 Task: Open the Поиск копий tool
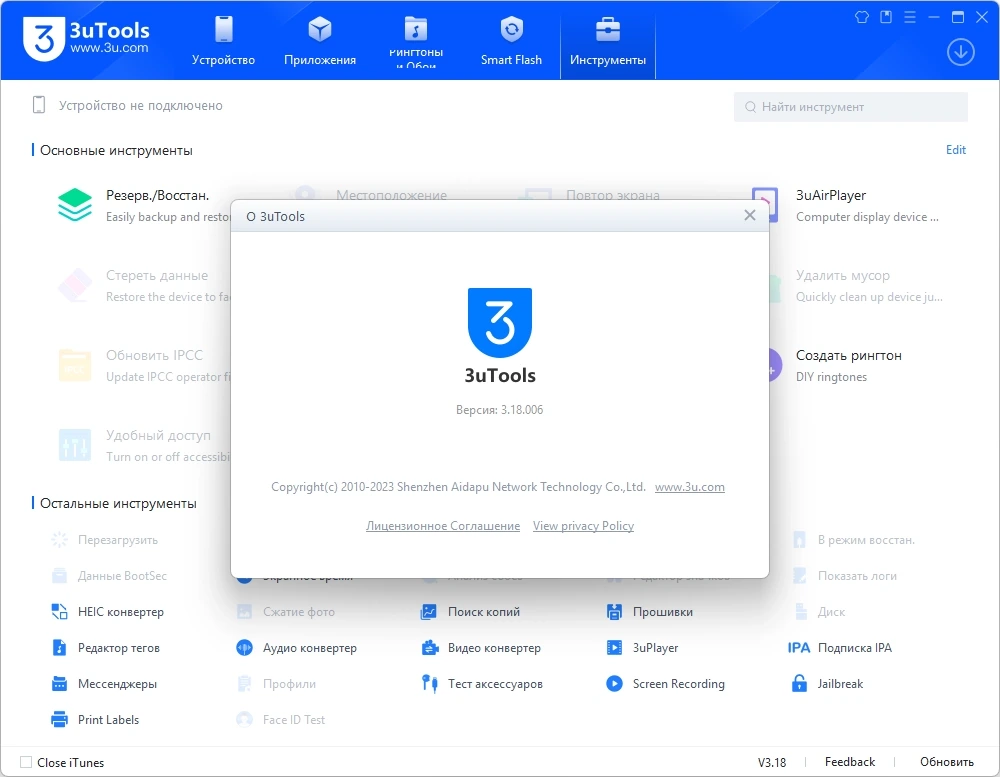coord(470,612)
